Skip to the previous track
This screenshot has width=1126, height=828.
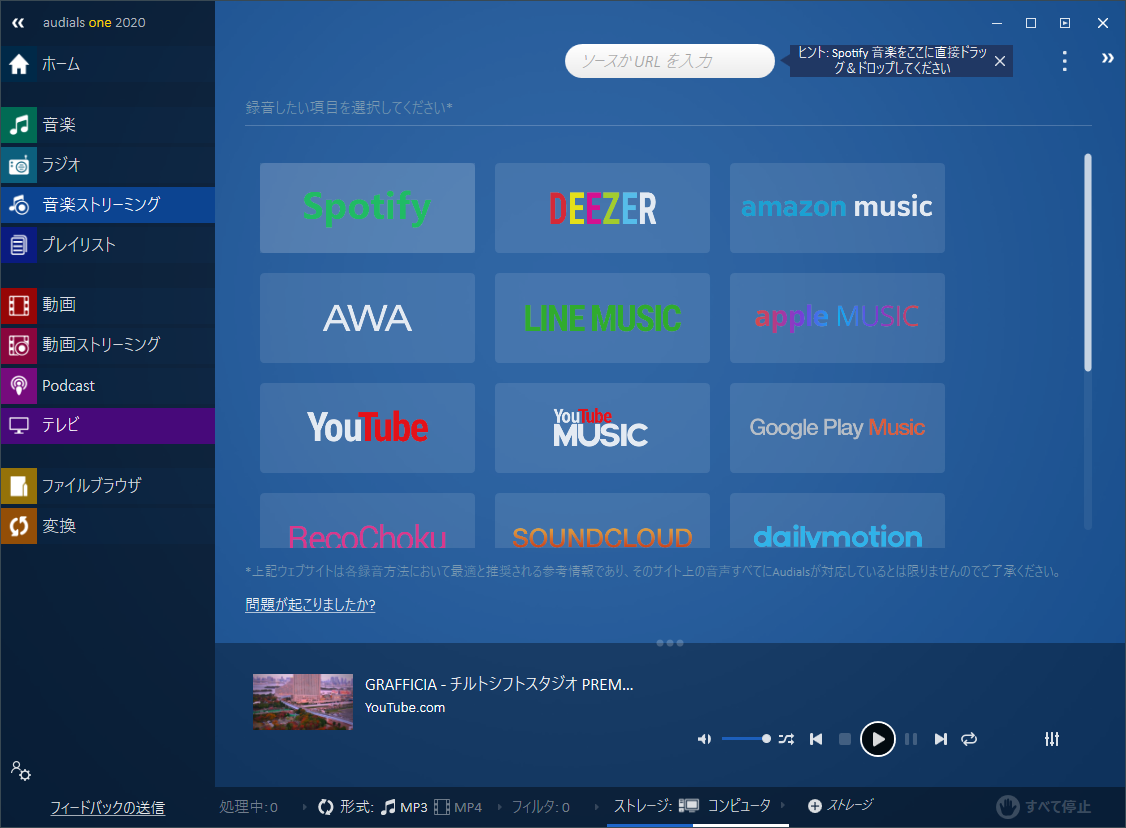pyautogui.click(x=816, y=739)
